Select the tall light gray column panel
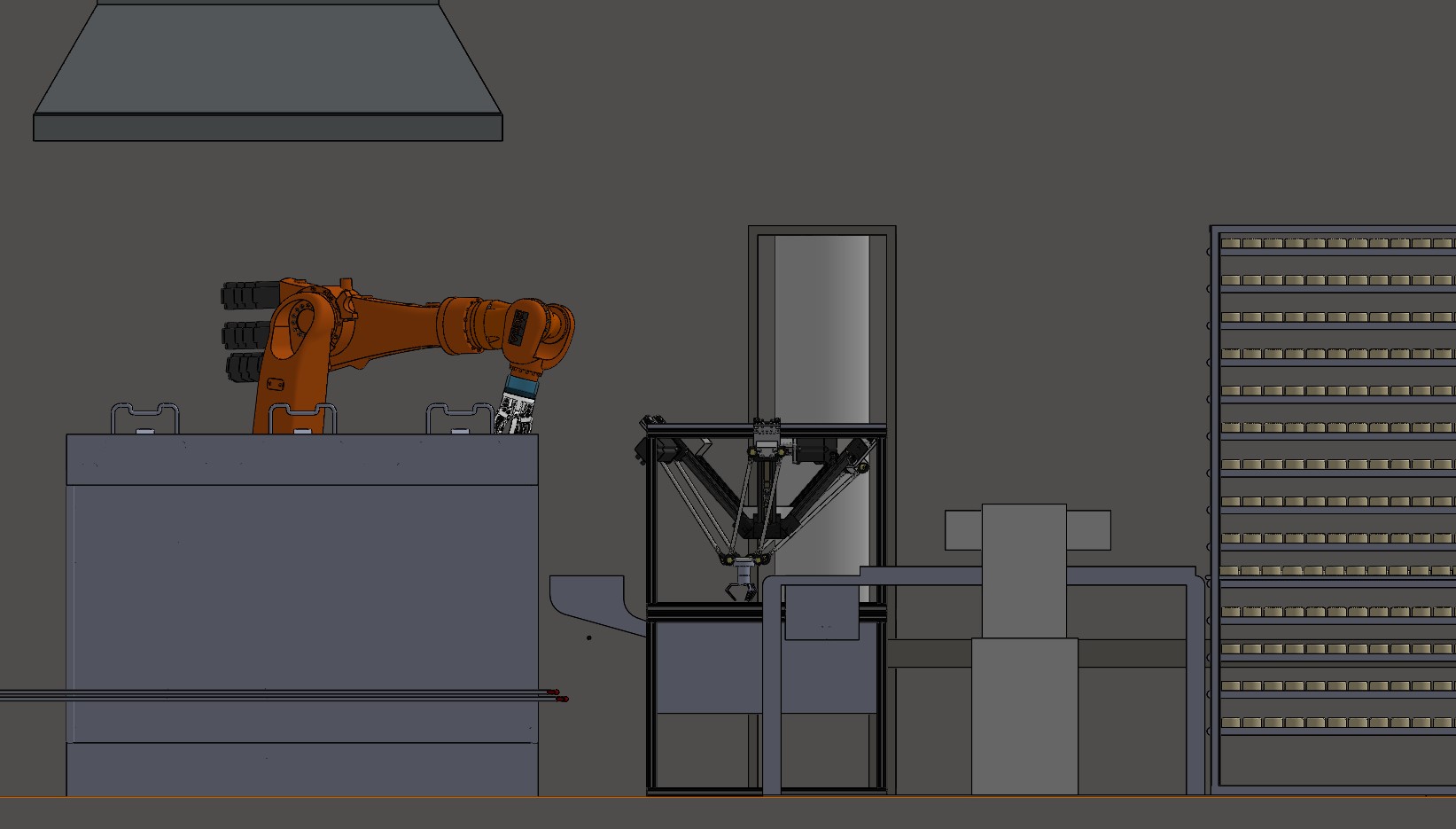This screenshot has height=829, width=1456. coord(821,328)
